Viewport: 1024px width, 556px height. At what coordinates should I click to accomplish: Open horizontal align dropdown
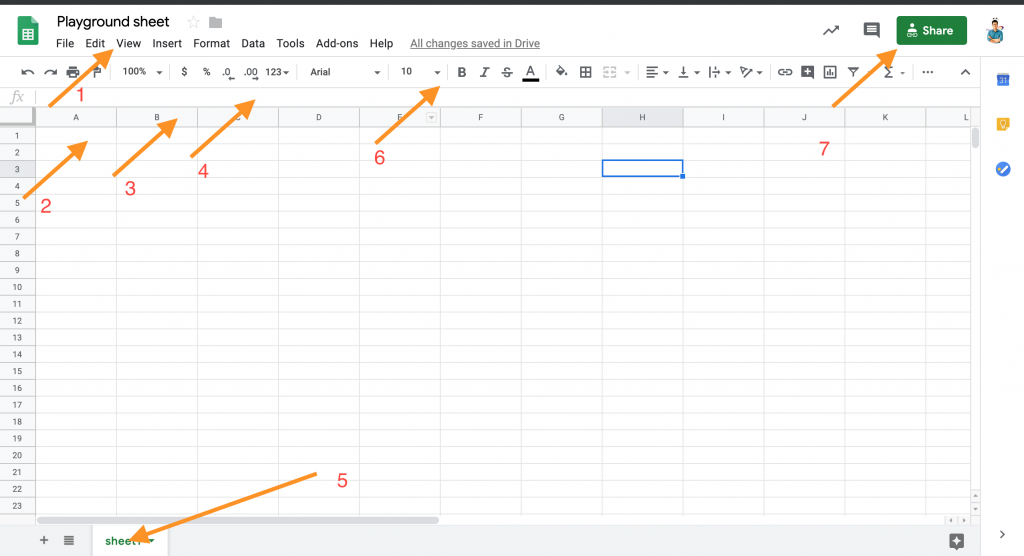[656, 73]
